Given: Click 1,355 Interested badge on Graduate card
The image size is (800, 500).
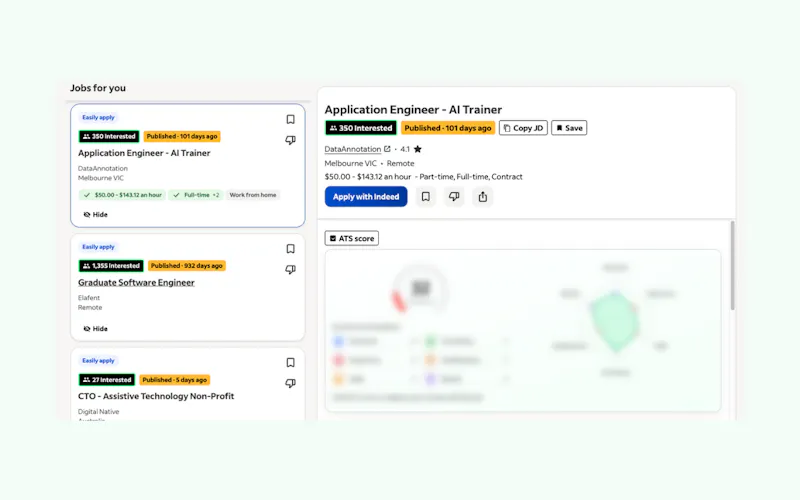Looking at the screenshot, I should pos(111,266).
